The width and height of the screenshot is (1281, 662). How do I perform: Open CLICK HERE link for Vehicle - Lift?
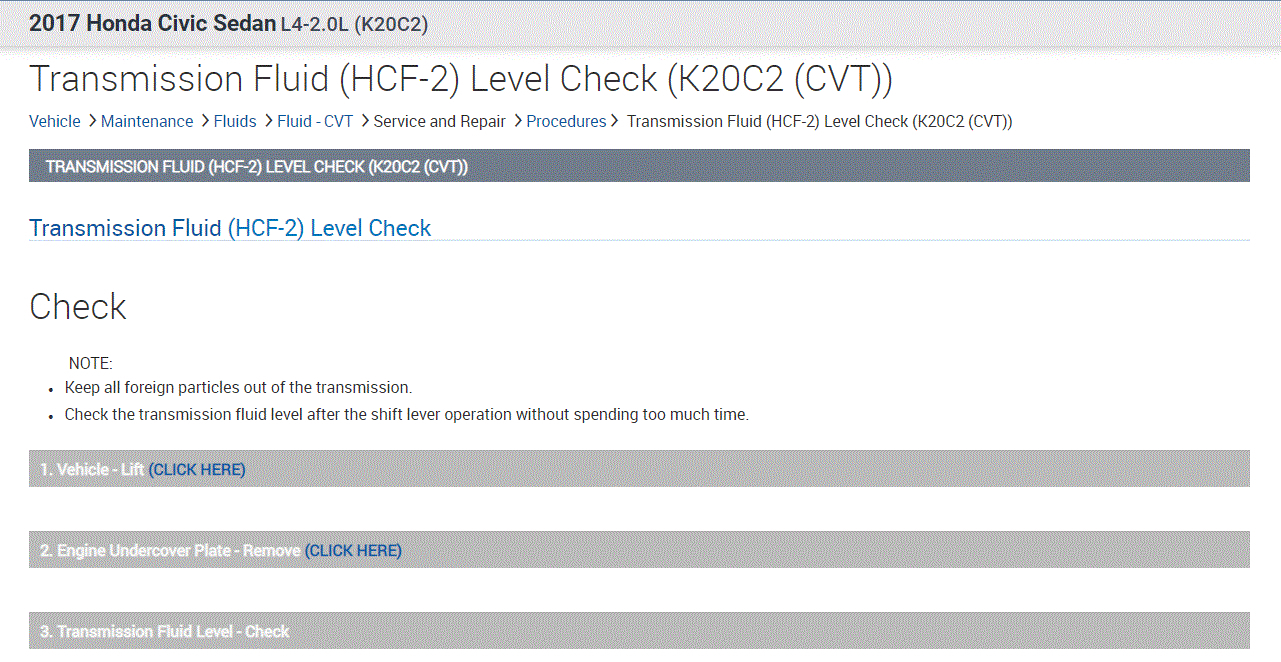(x=197, y=469)
